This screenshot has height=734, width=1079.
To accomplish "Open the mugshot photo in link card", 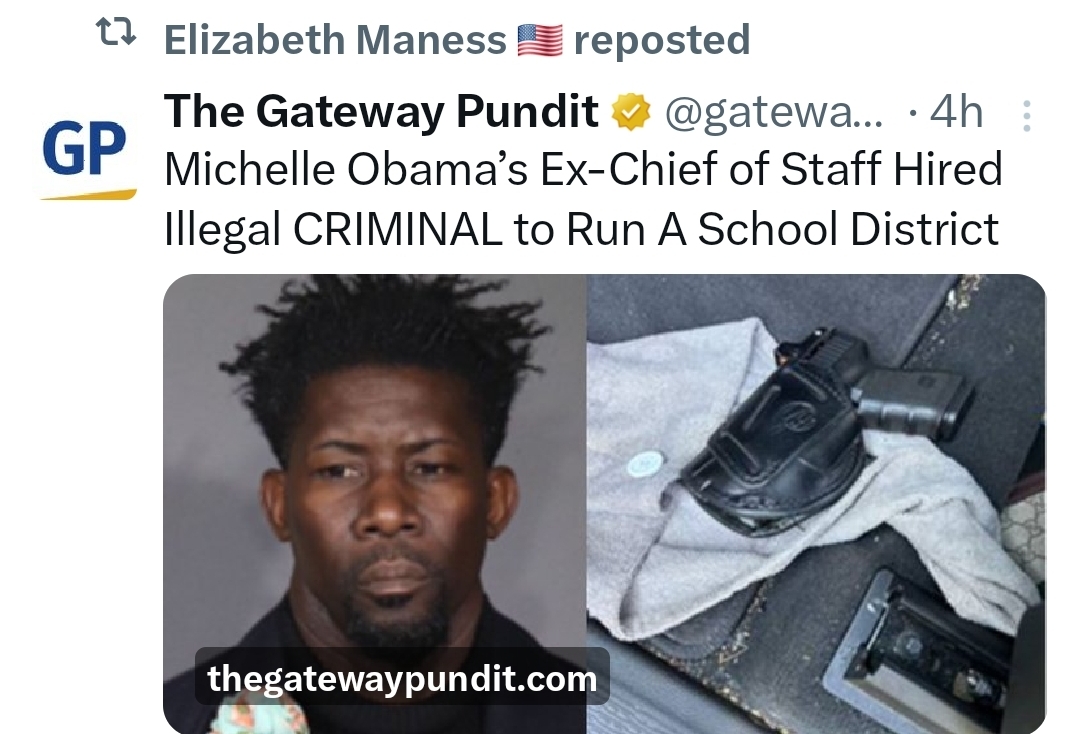I will (x=375, y=504).
